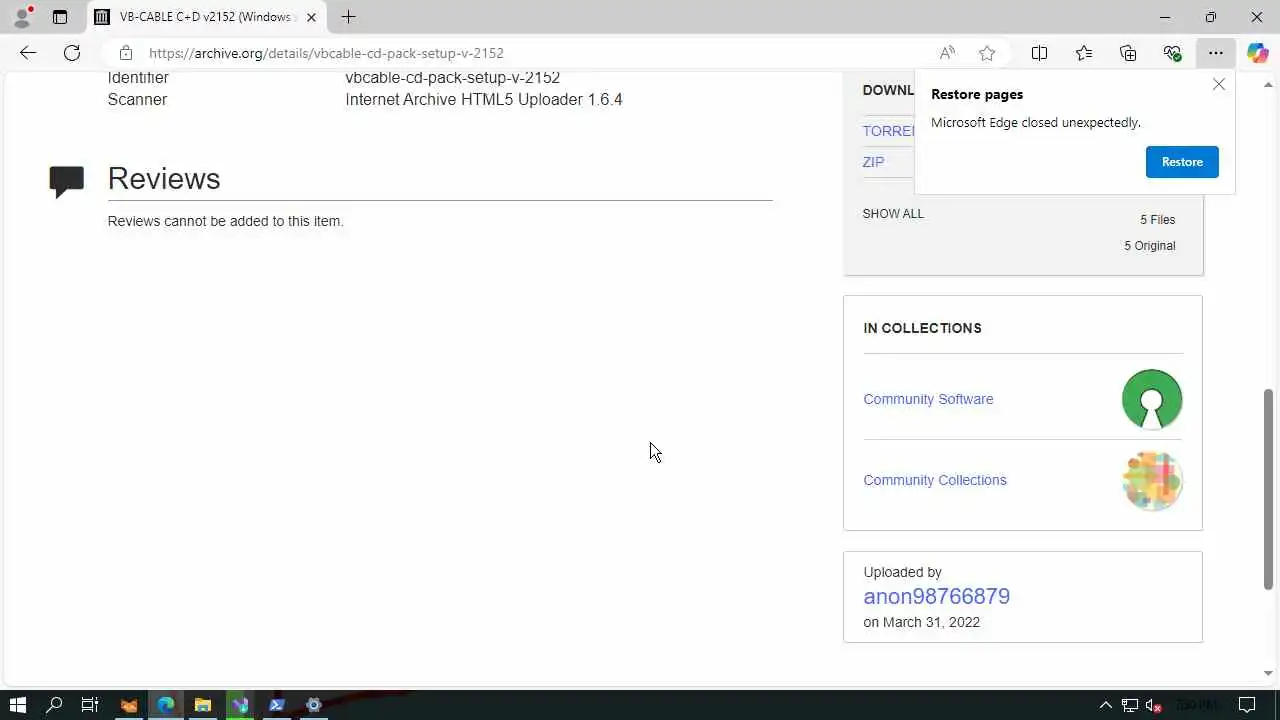Click the muted volume tray icon
1280x720 pixels.
[x=1152, y=705]
